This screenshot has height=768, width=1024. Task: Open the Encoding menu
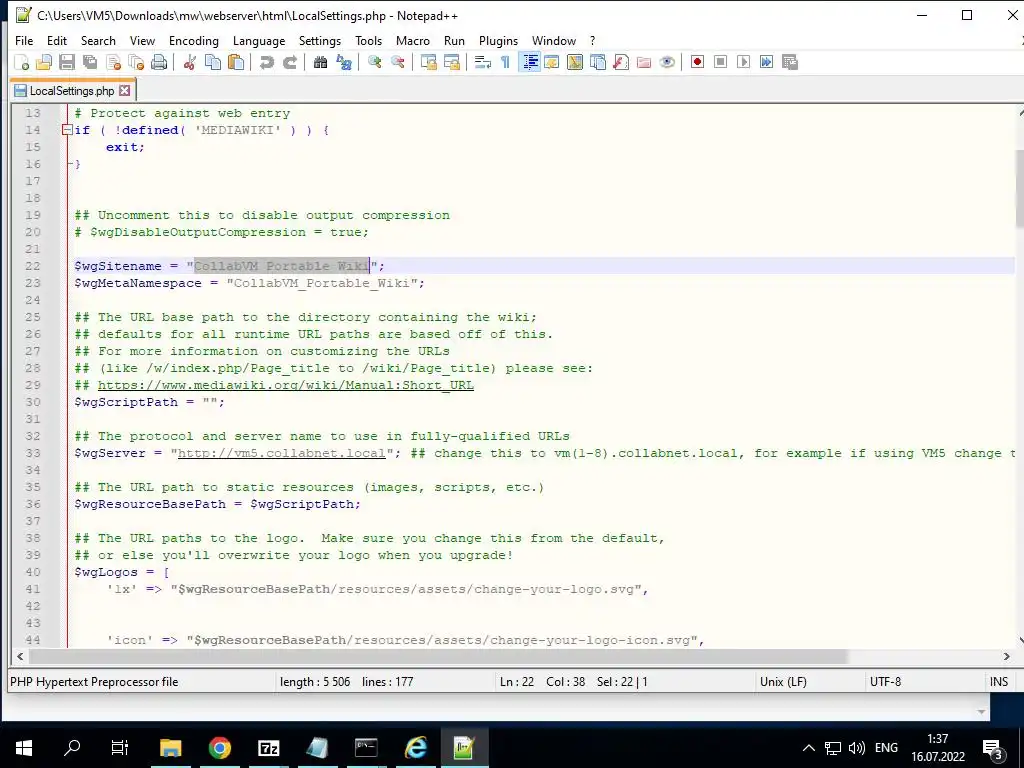pyautogui.click(x=194, y=40)
